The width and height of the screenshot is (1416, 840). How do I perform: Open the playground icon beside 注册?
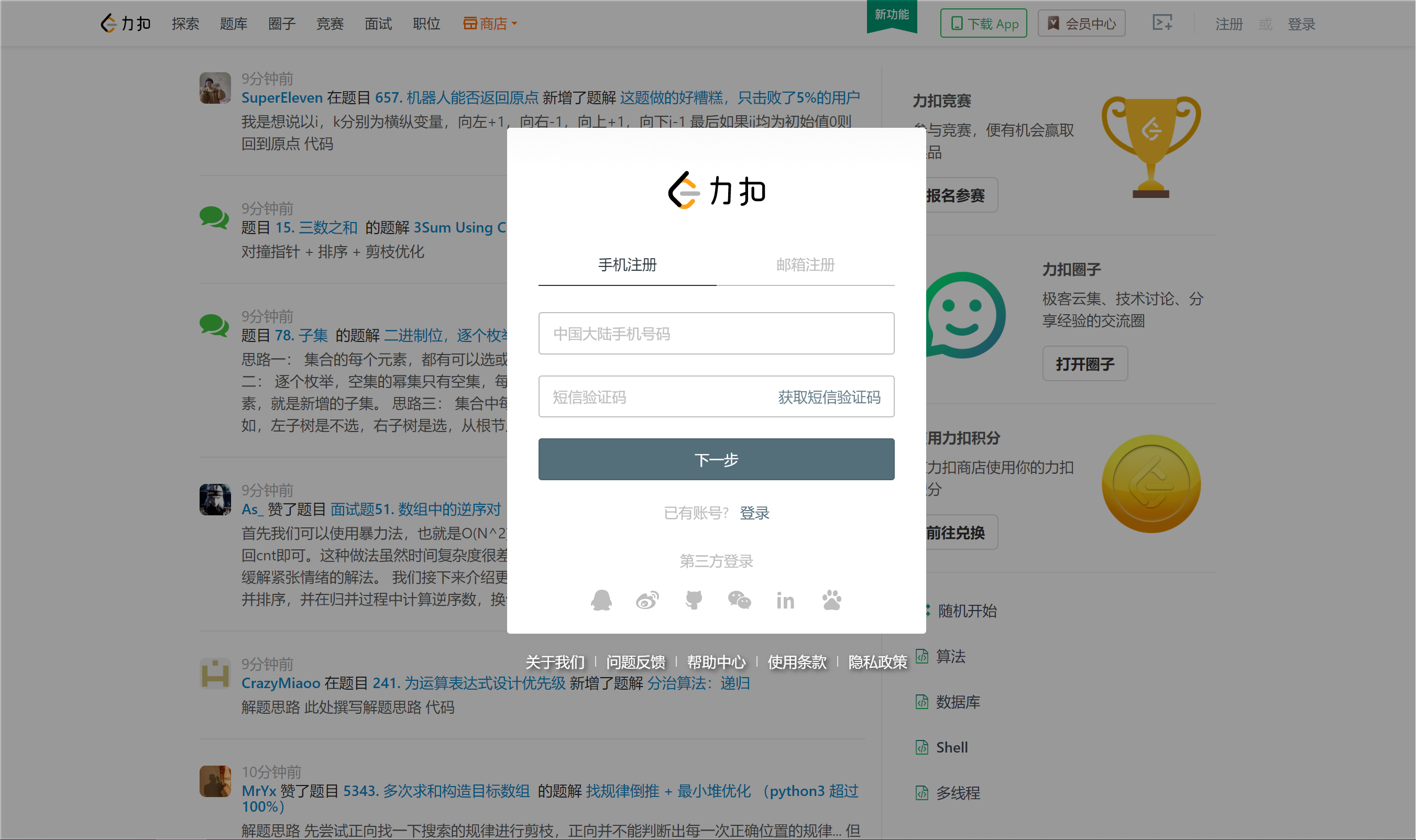(1162, 23)
